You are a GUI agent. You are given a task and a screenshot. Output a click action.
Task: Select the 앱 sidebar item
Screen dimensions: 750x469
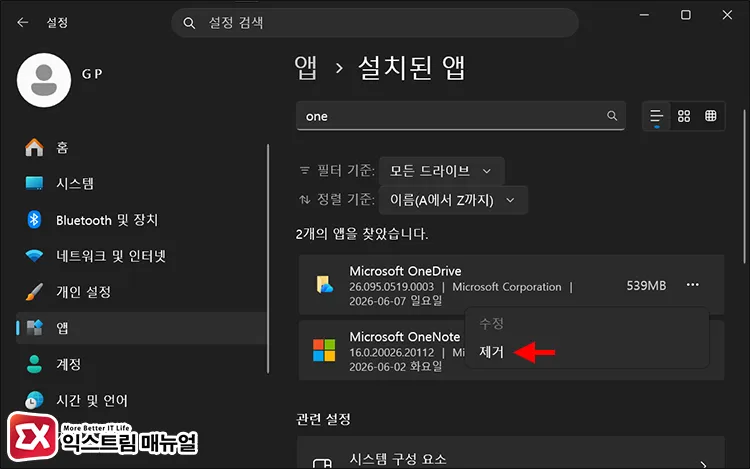coord(142,328)
